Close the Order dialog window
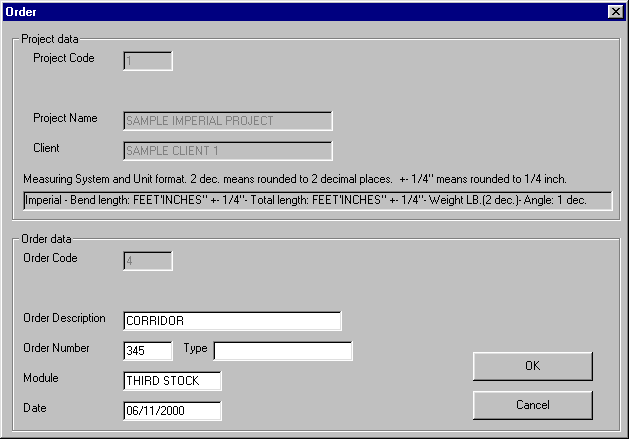 click(614, 11)
